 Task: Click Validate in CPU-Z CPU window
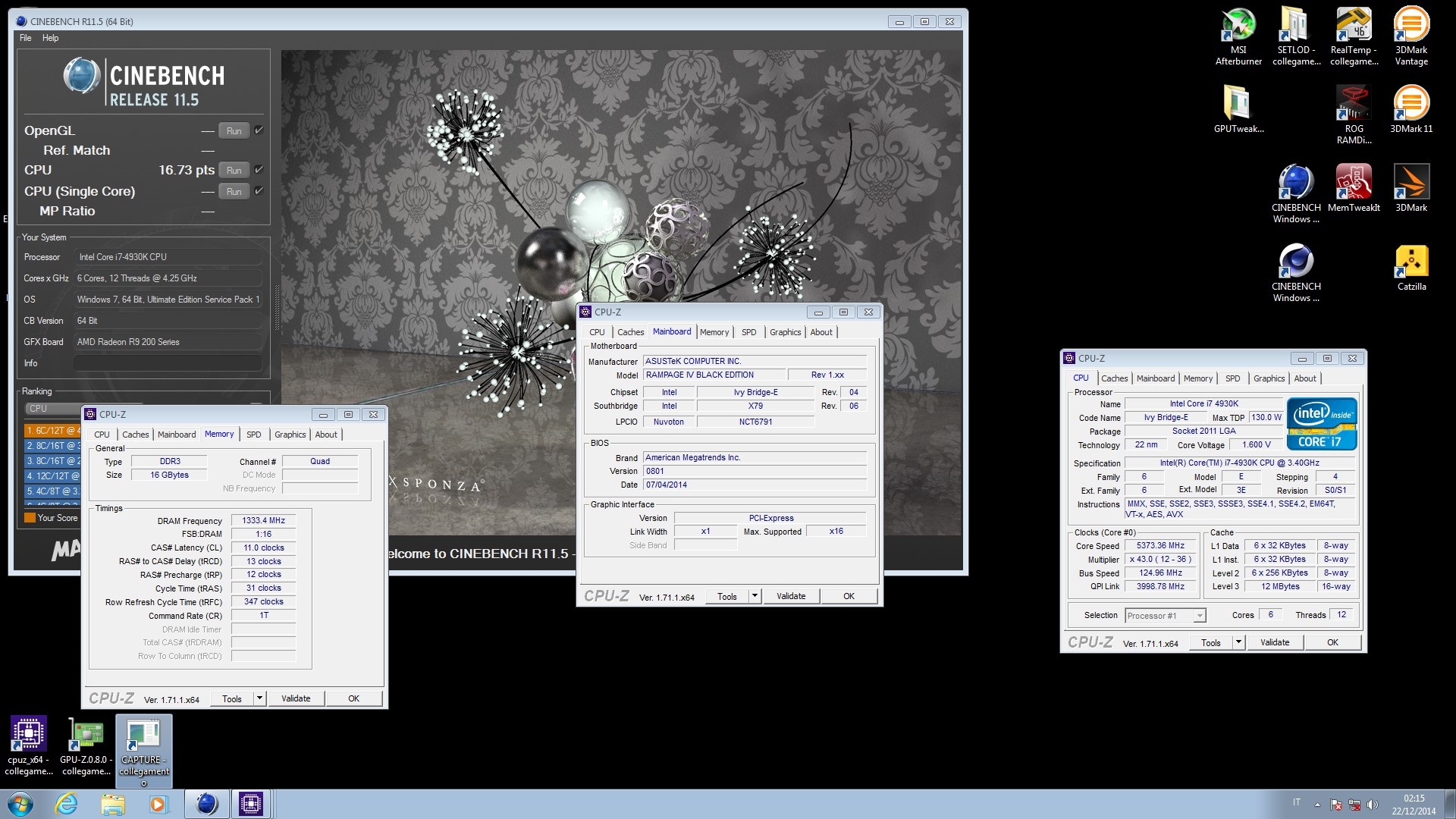(1275, 642)
